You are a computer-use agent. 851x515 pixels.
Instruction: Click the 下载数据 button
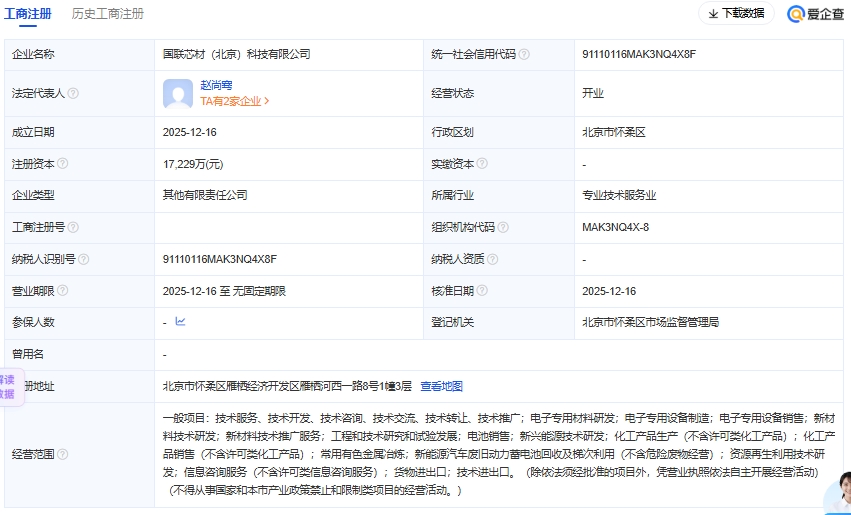tap(736, 14)
